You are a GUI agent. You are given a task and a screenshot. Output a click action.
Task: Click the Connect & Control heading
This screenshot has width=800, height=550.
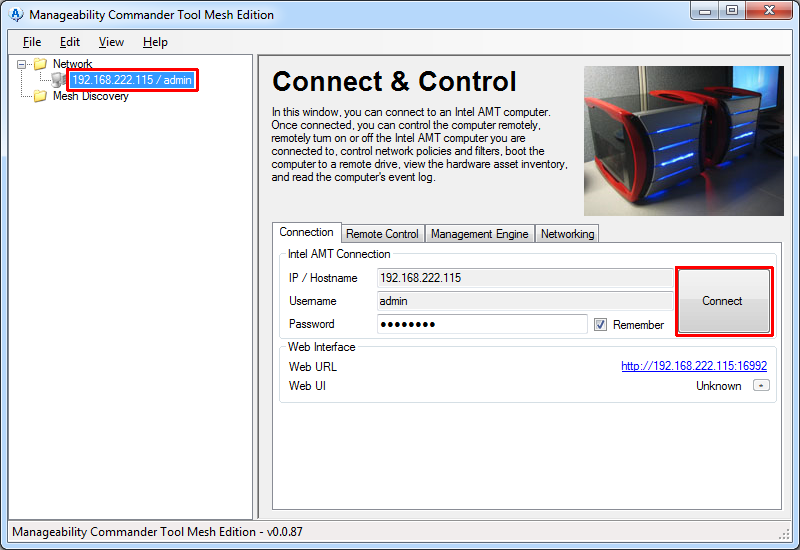pos(394,82)
